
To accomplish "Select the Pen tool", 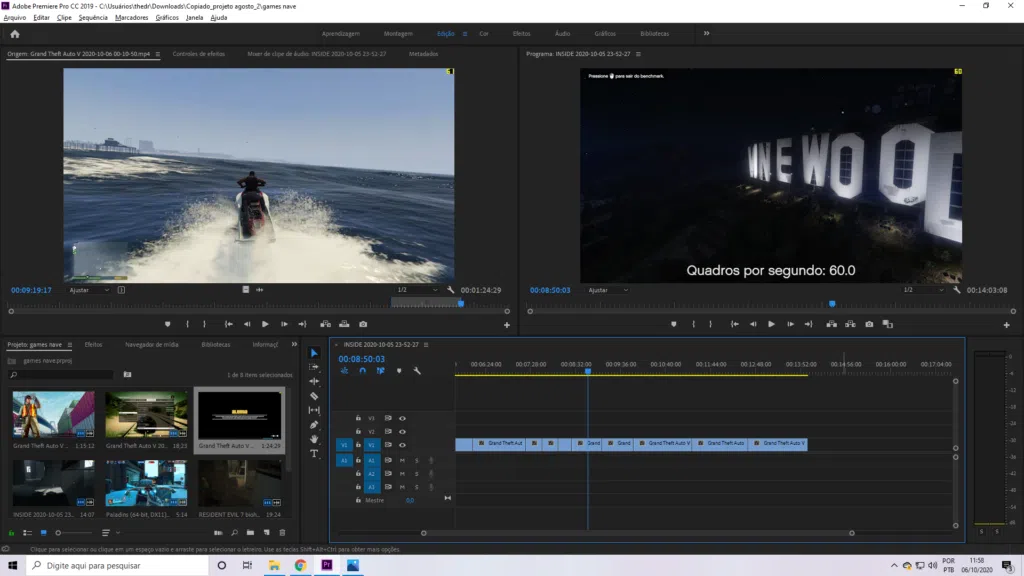I will coord(314,425).
